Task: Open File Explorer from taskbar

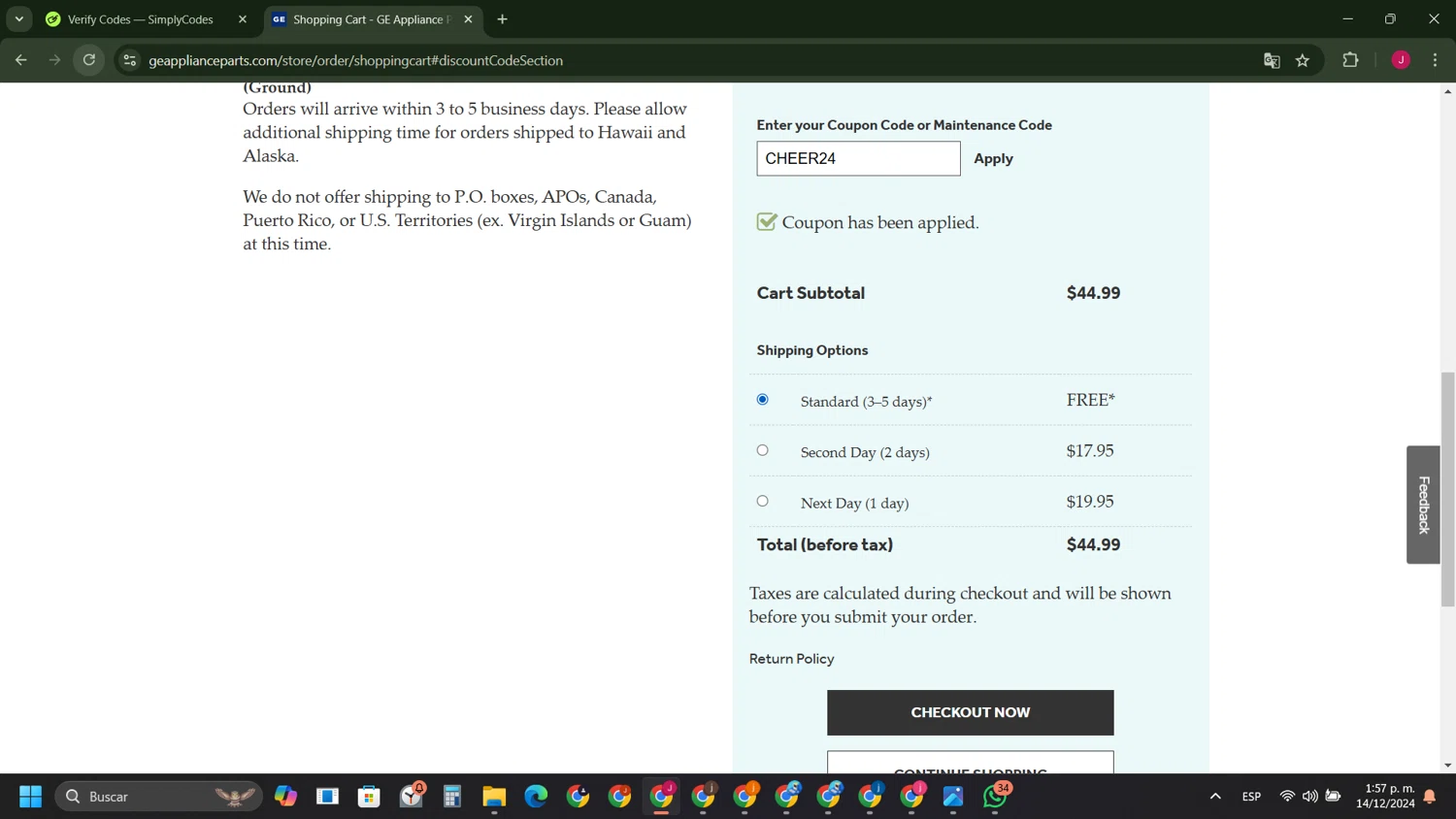Action: pyautogui.click(x=494, y=797)
